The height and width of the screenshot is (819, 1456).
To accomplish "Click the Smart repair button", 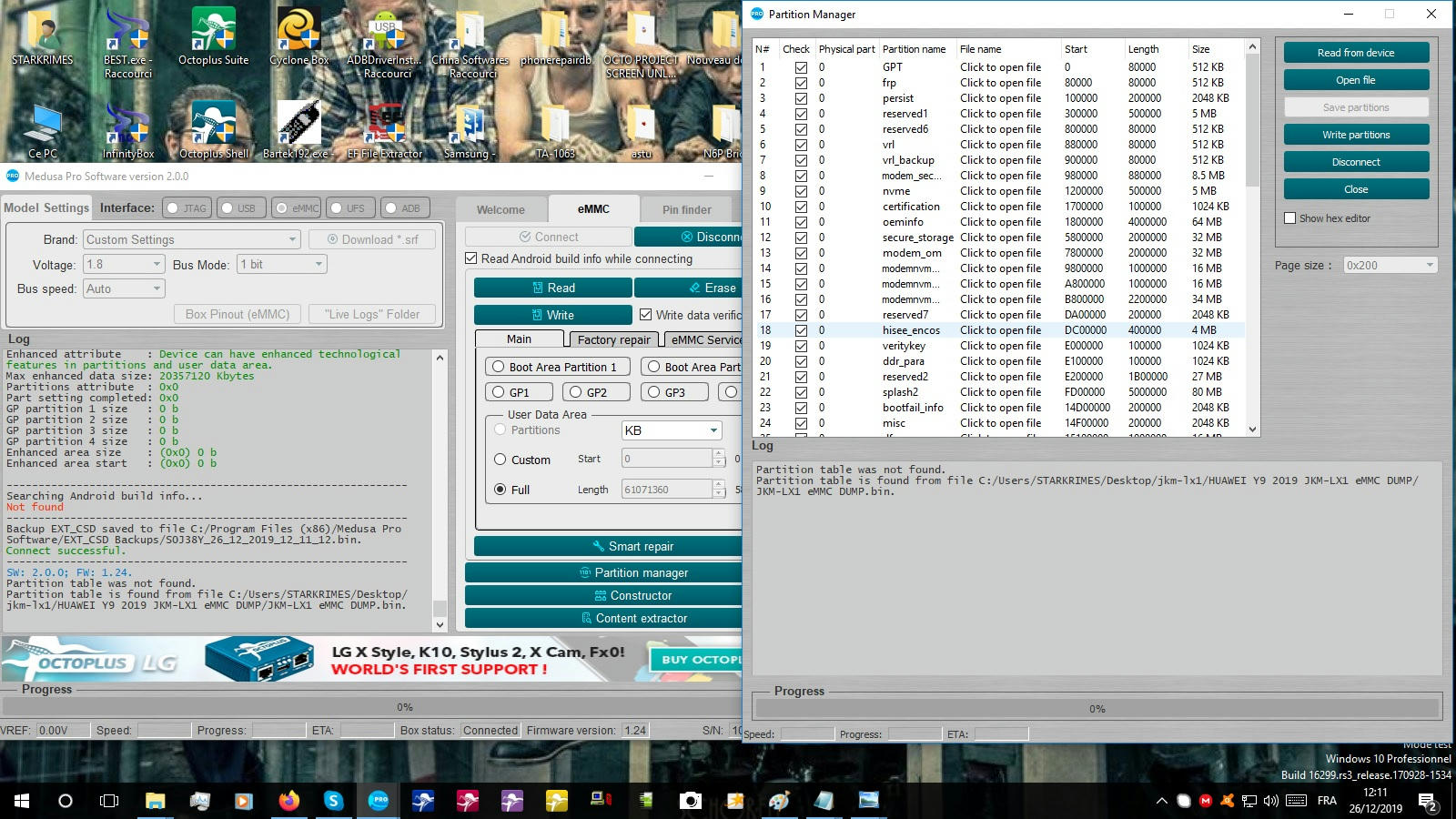I will coord(608,546).
